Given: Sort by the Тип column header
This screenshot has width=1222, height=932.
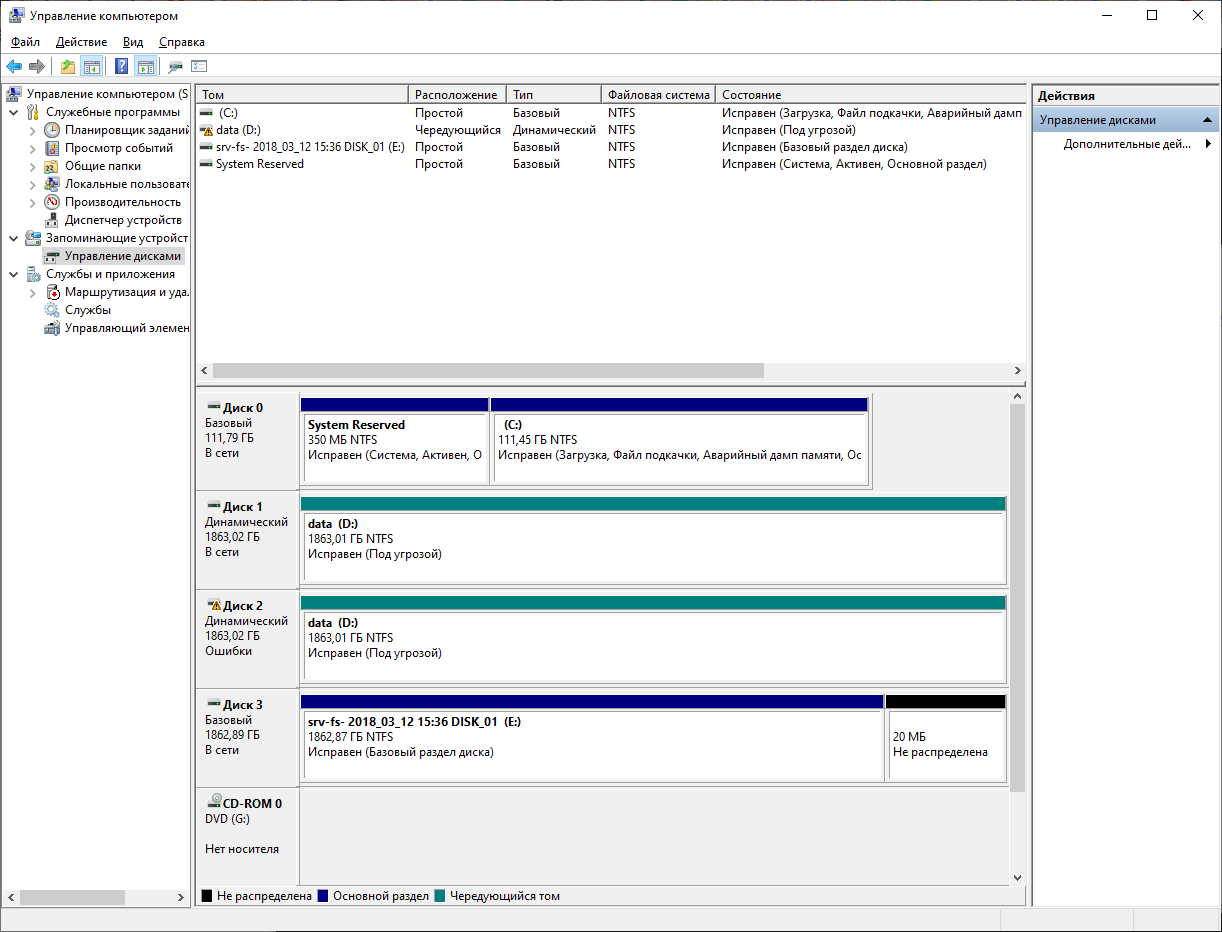Looking at the screenshot, I should (554, 94).
